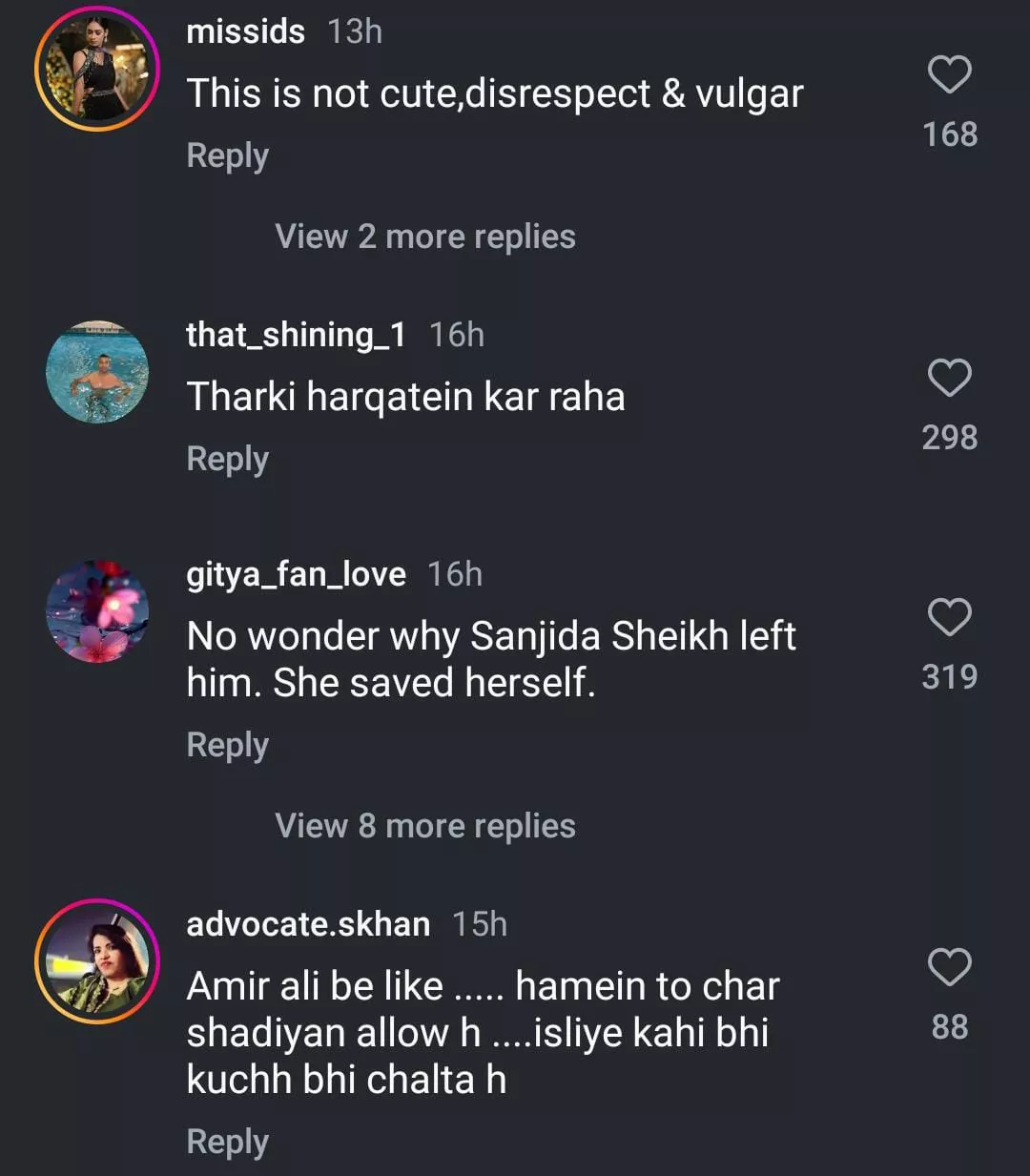
Task: Reply to 'Tharki harqatein kar raha' comment
Action: [x=227, y=459]
